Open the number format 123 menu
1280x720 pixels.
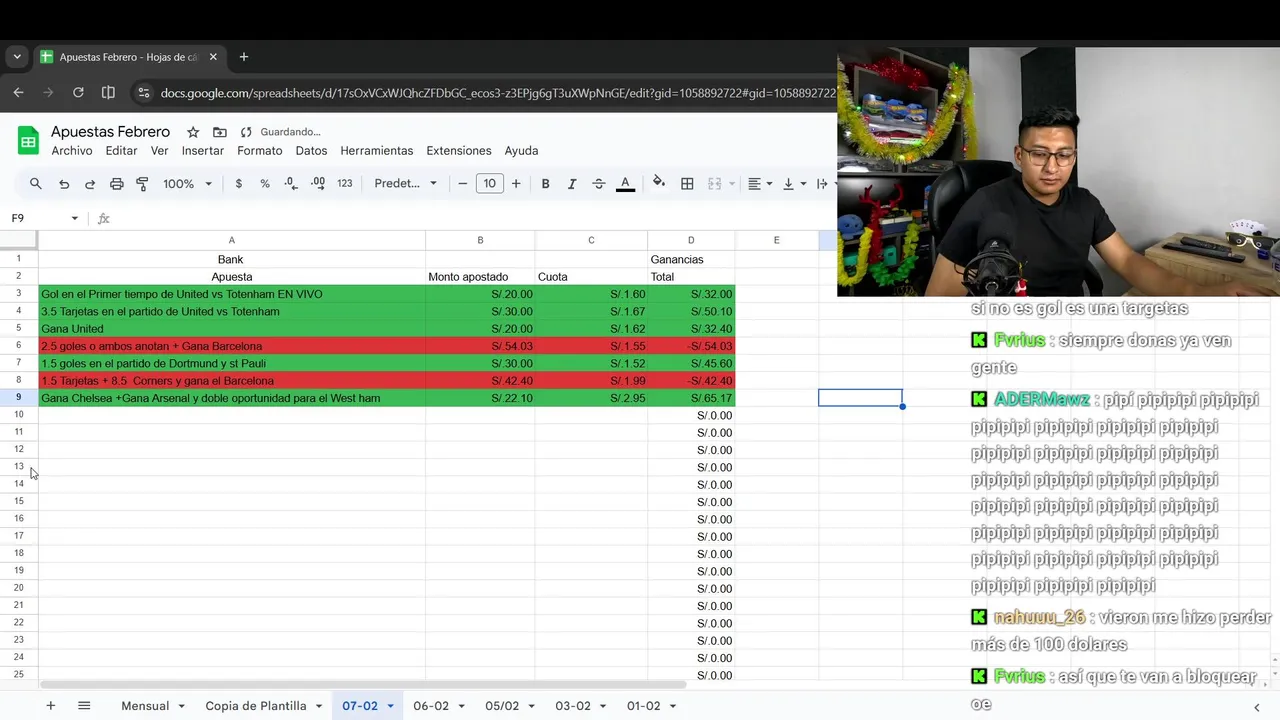[345, 184]
